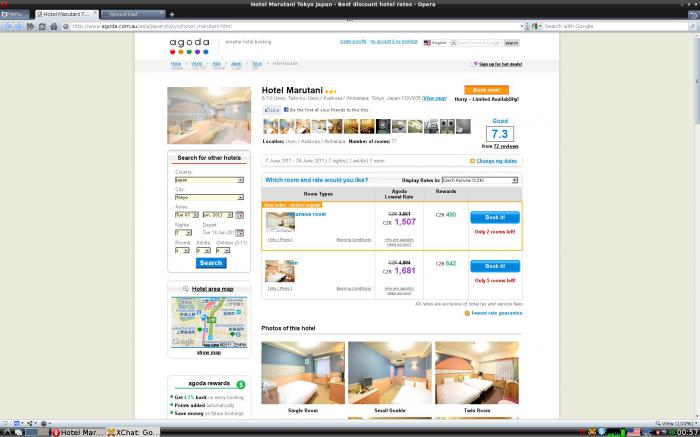
Task: Open the arrival date calendar icon
Action: pos(240,215)
